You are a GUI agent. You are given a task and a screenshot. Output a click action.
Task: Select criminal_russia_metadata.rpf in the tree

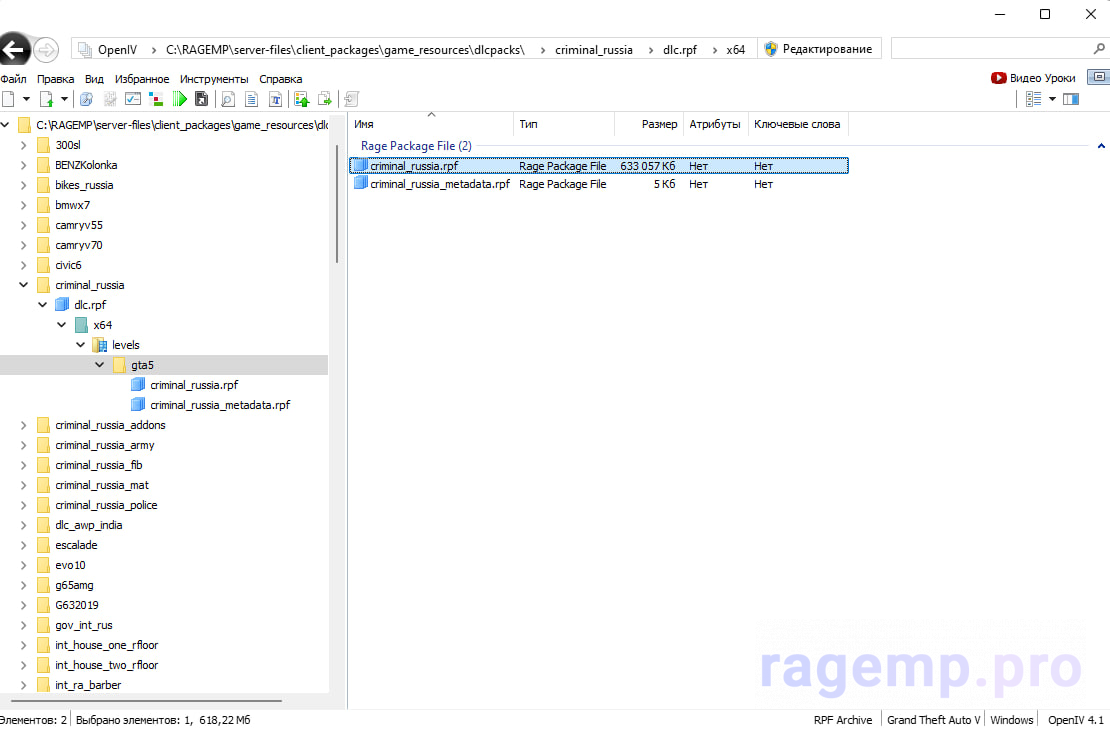pyautogui.click(x=220, y=405)
